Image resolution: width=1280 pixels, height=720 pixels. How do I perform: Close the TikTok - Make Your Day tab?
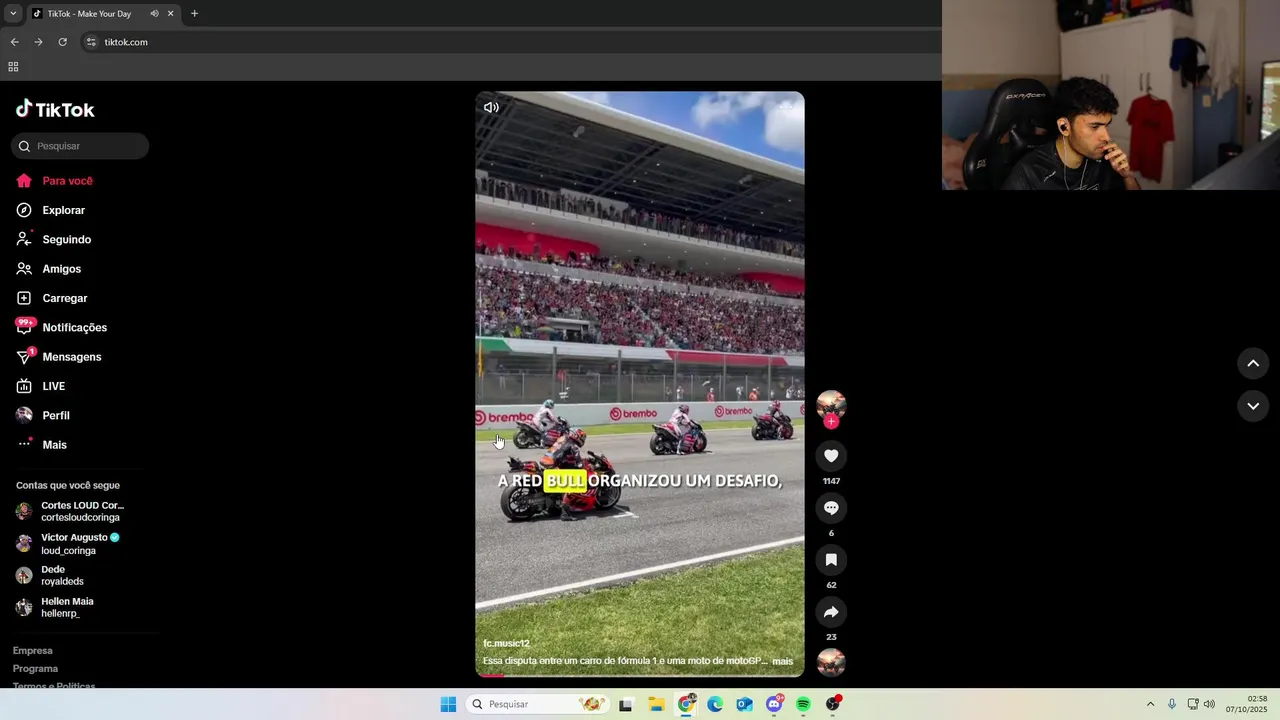click(170, 14)
